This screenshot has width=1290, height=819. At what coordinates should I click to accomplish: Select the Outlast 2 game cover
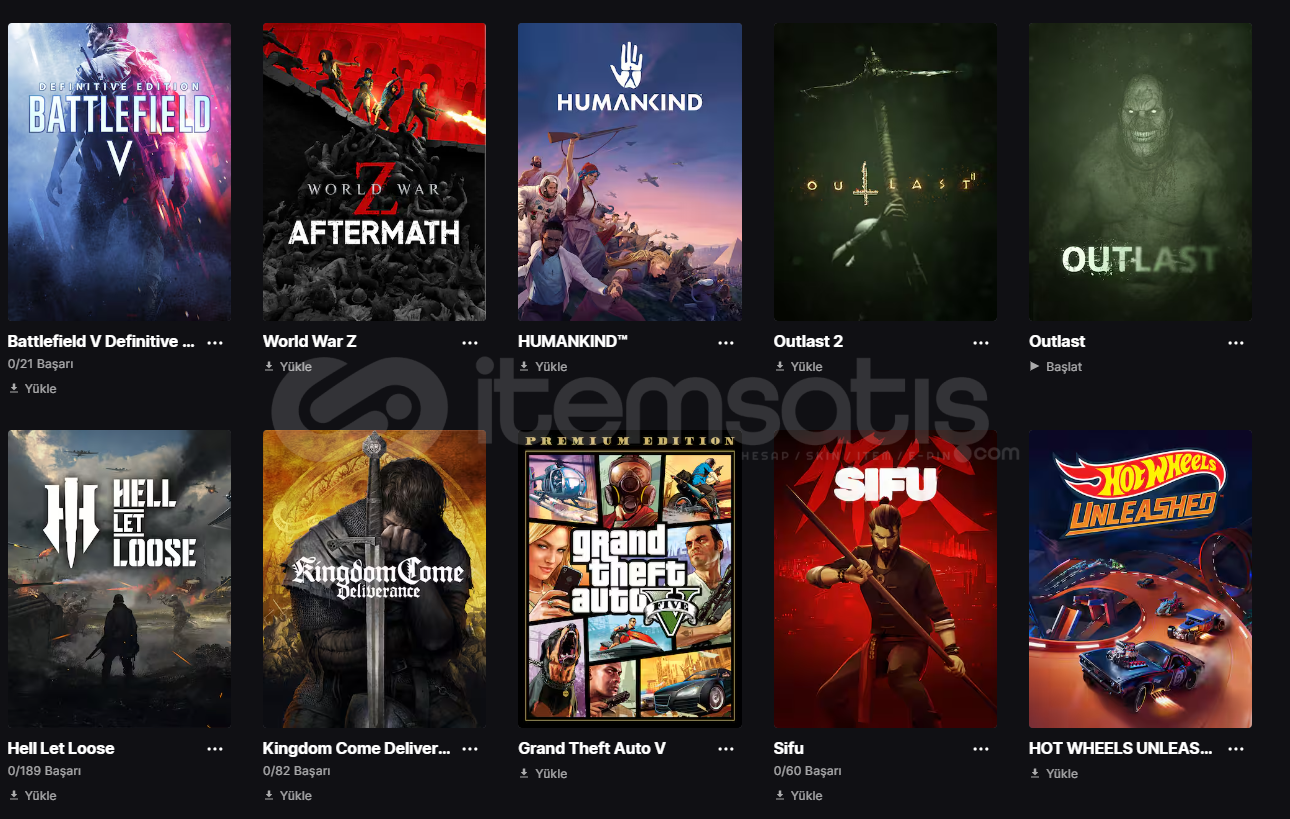click(885, 172)
